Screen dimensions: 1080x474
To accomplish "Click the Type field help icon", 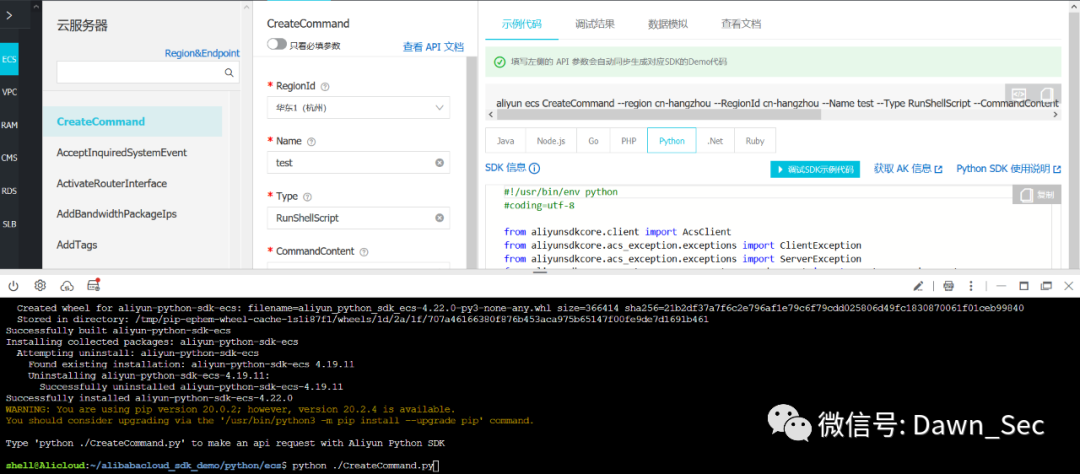I will (307, 196).
